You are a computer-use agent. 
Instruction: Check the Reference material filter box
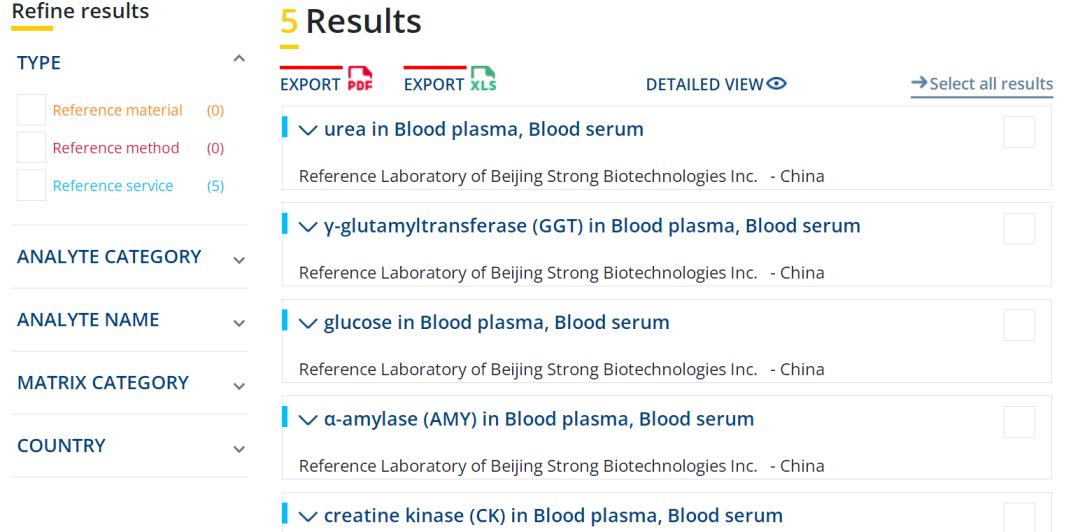tap(31, 110)
